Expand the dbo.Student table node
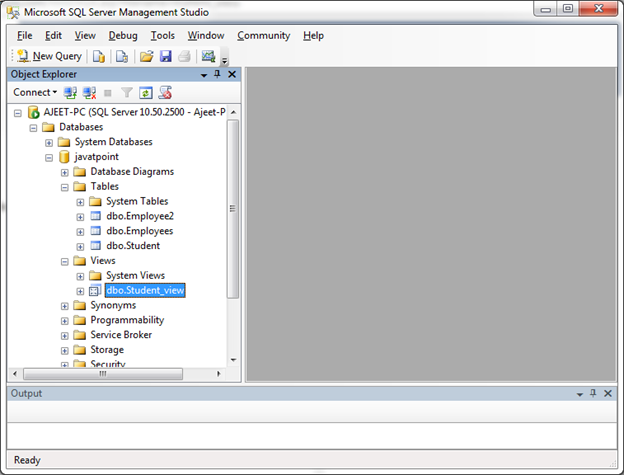Image resolution: width=624 pixels, height=475 pixels. click(80, 247)
